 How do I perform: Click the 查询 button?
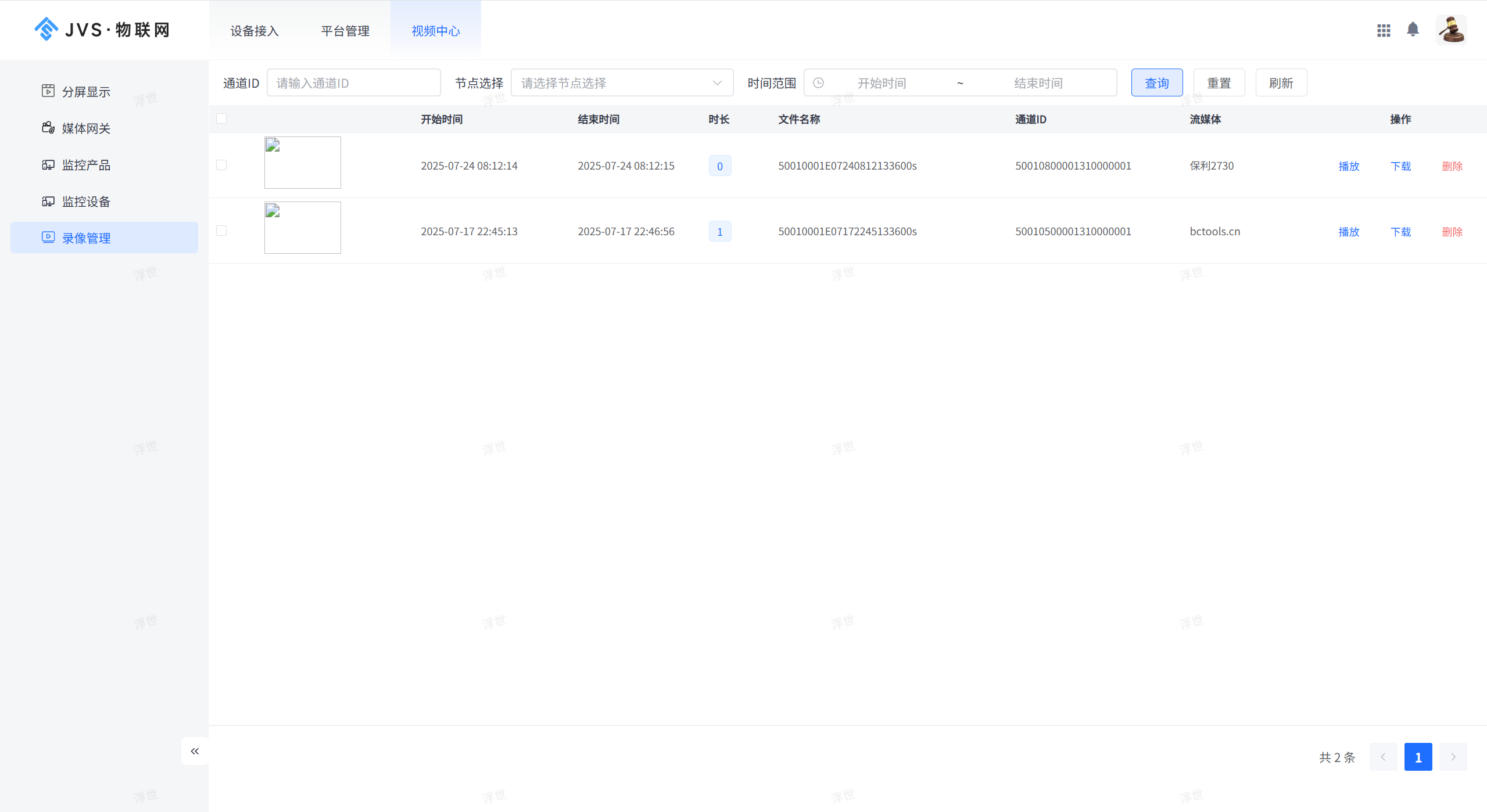(1156, 82)
